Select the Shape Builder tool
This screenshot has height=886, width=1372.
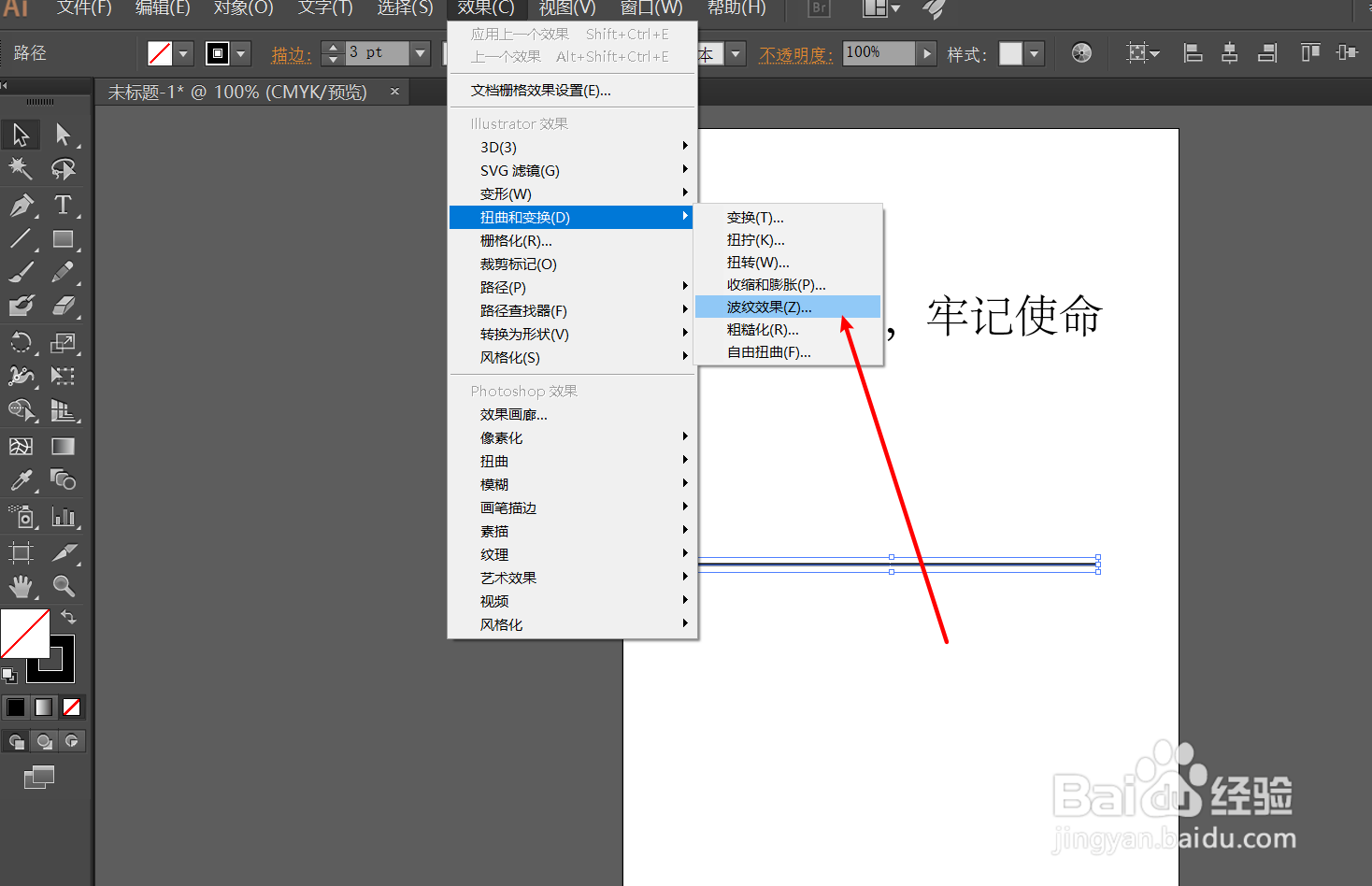pos(21,410)
